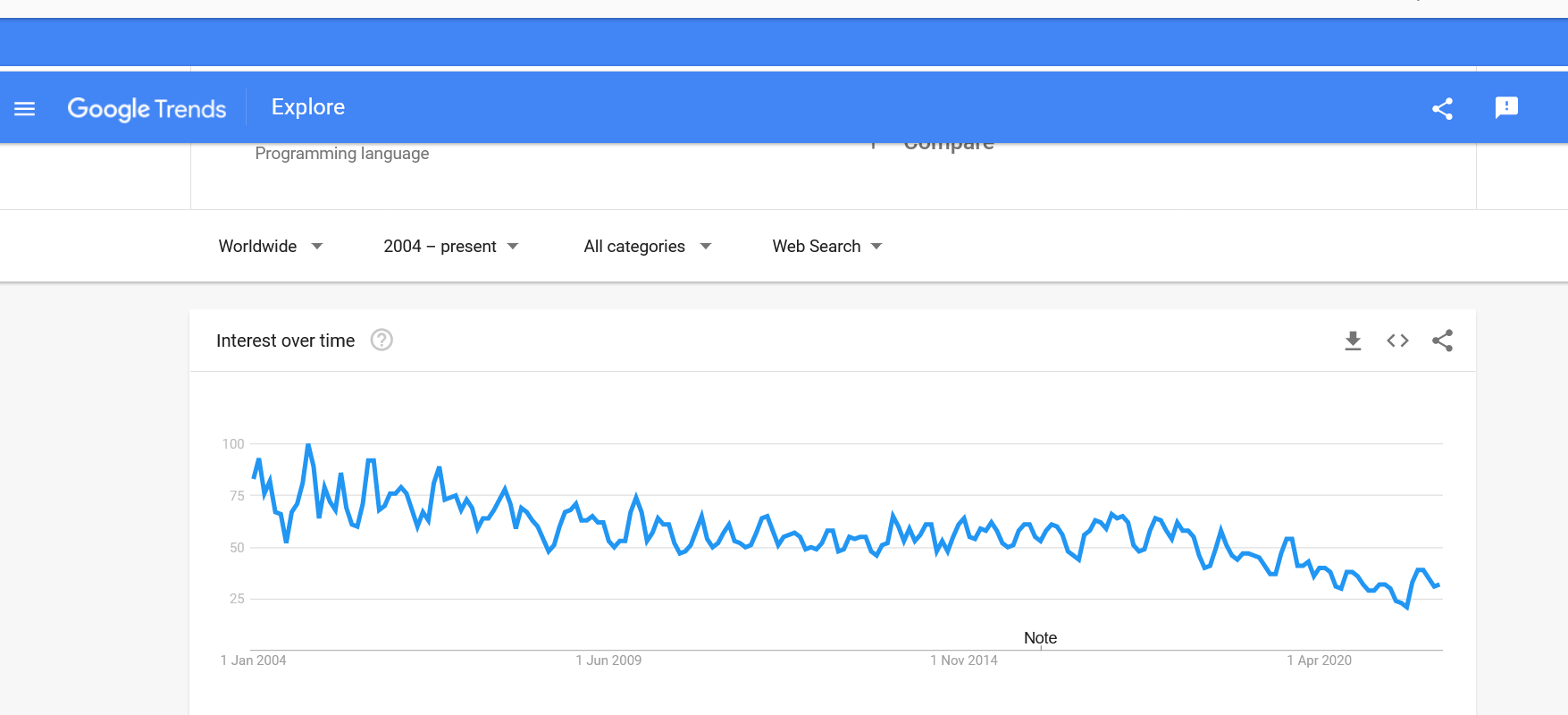Click the 1 Apr 2020 axis label
1568x715 pixels.
click(1319, 660)
